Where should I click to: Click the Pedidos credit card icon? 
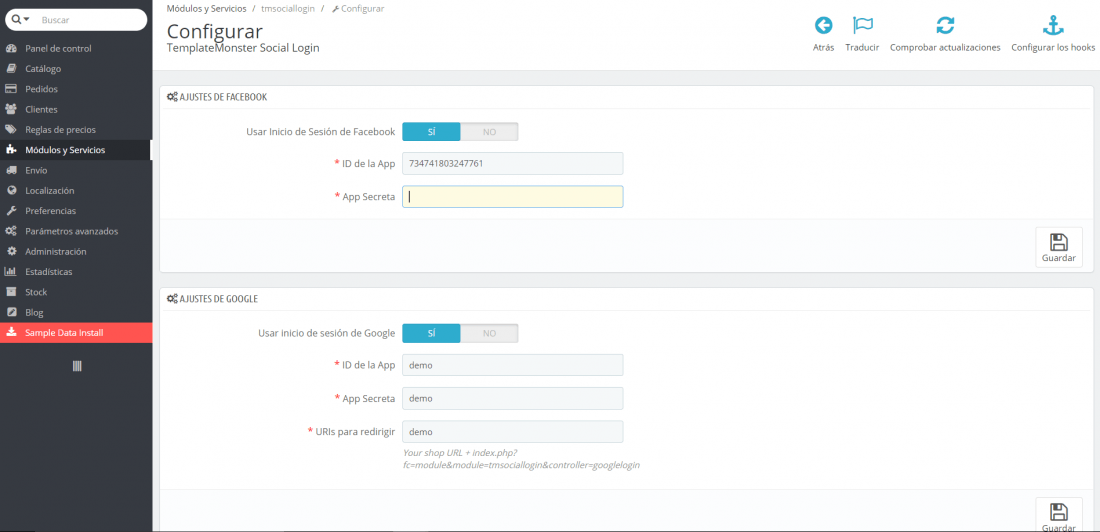click(11, 89)
